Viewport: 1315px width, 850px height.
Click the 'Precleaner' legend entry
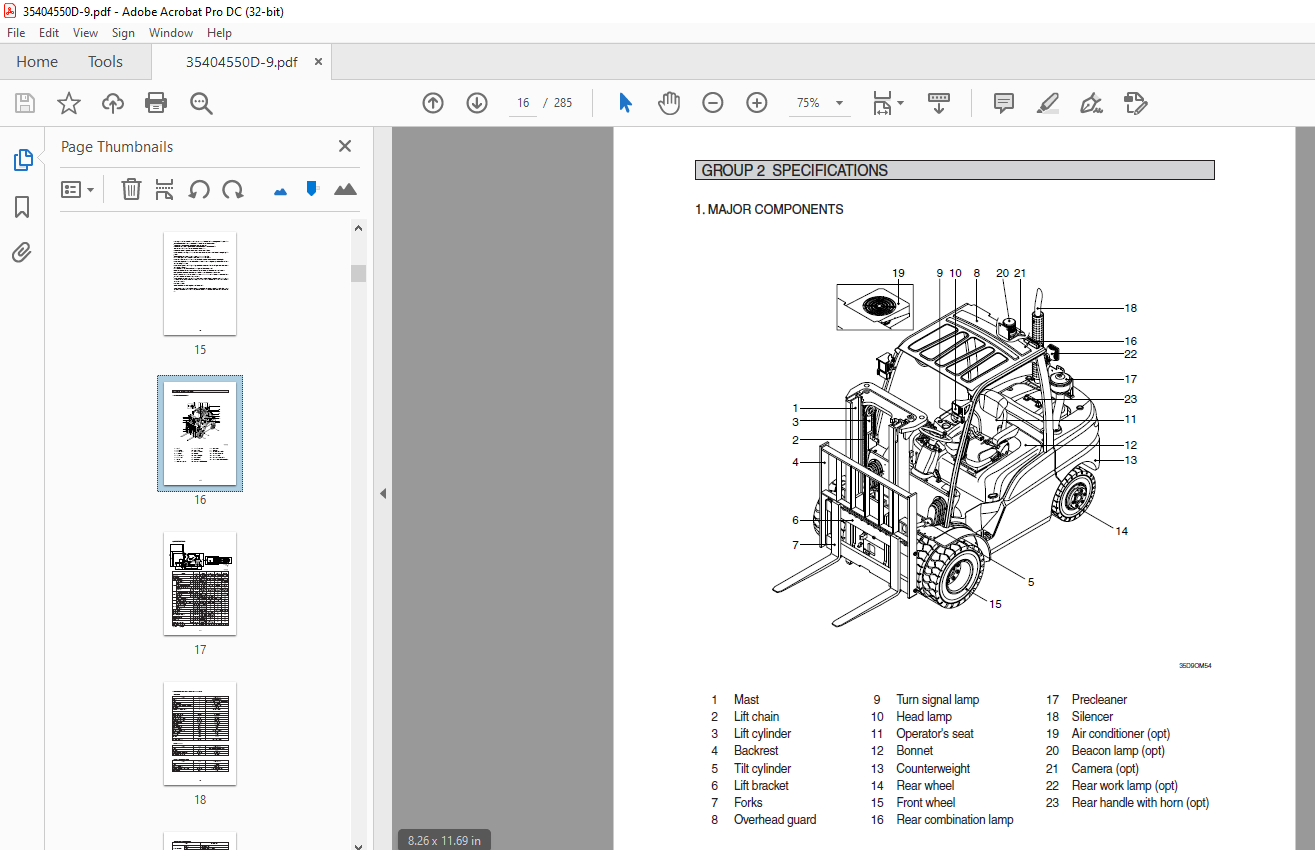1099,700
